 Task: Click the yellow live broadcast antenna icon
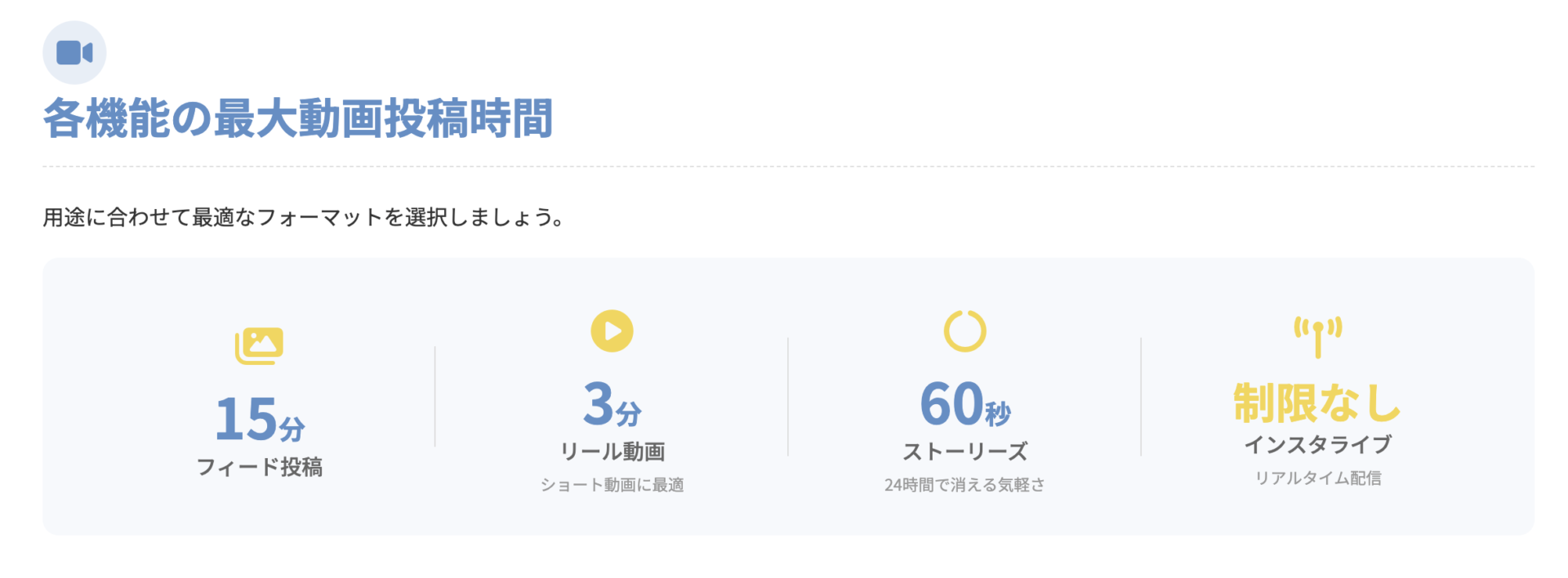(x=1317, y=336)
